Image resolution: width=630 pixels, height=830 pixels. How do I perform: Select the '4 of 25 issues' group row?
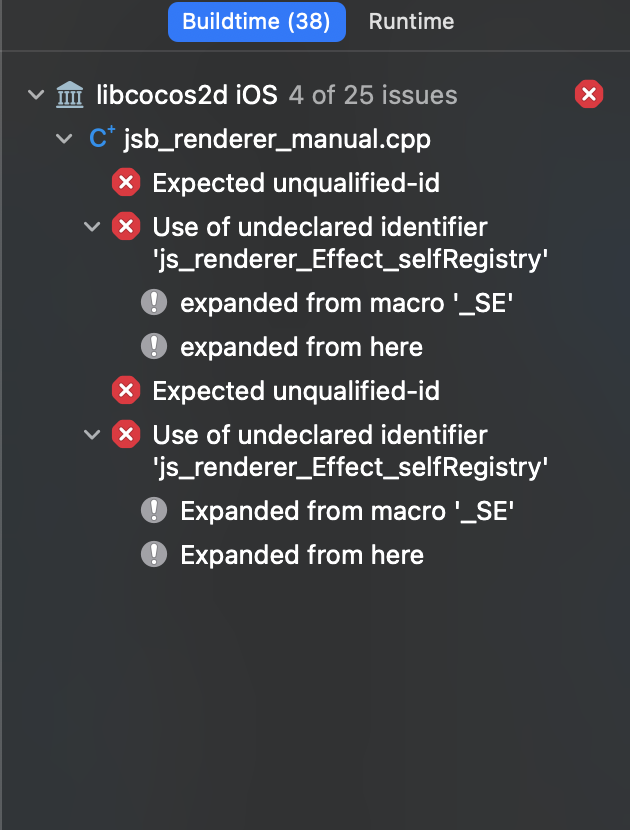(372, 96)
